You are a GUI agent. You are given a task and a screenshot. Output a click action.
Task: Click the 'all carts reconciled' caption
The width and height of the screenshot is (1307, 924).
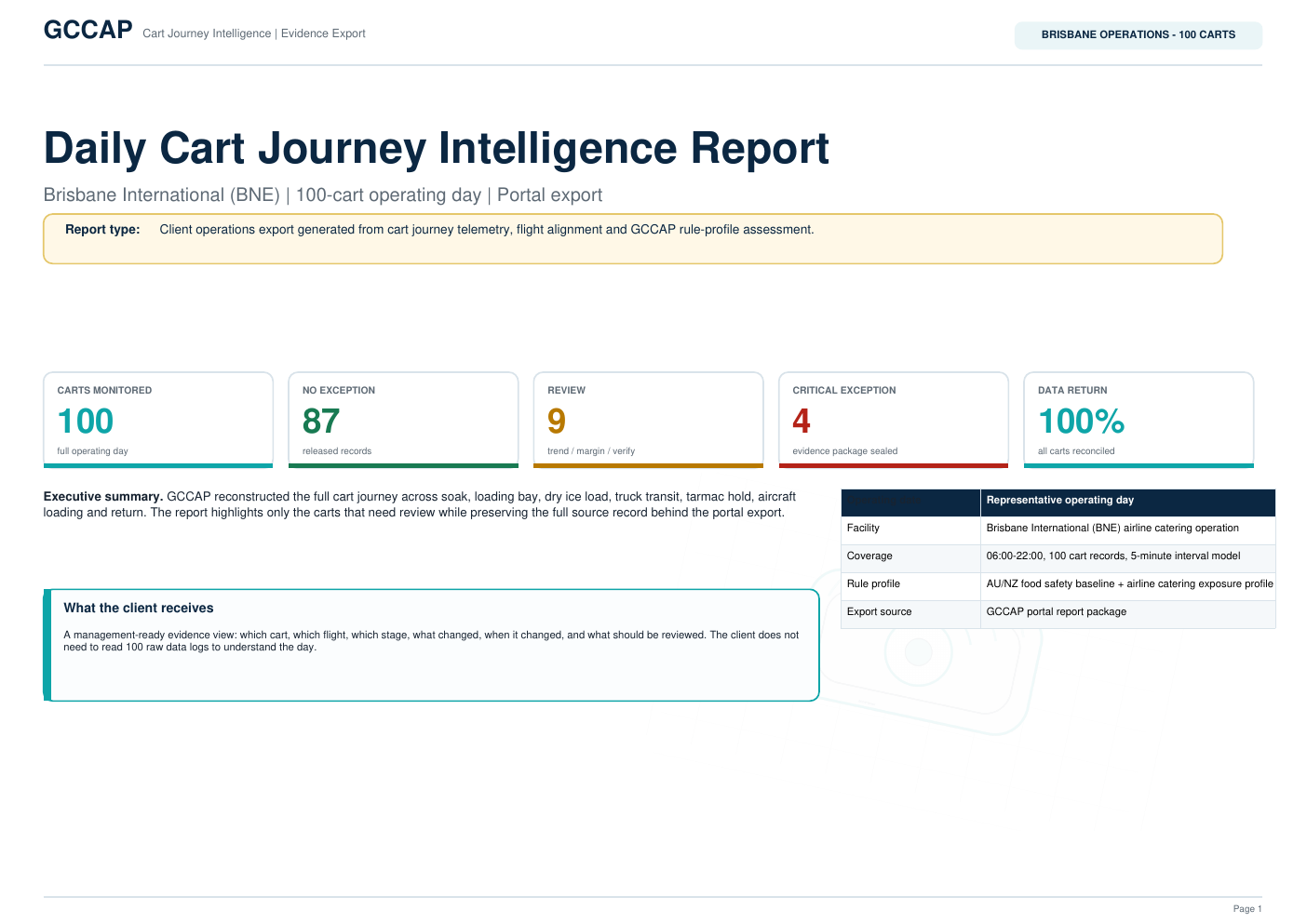pos(1076,451)
